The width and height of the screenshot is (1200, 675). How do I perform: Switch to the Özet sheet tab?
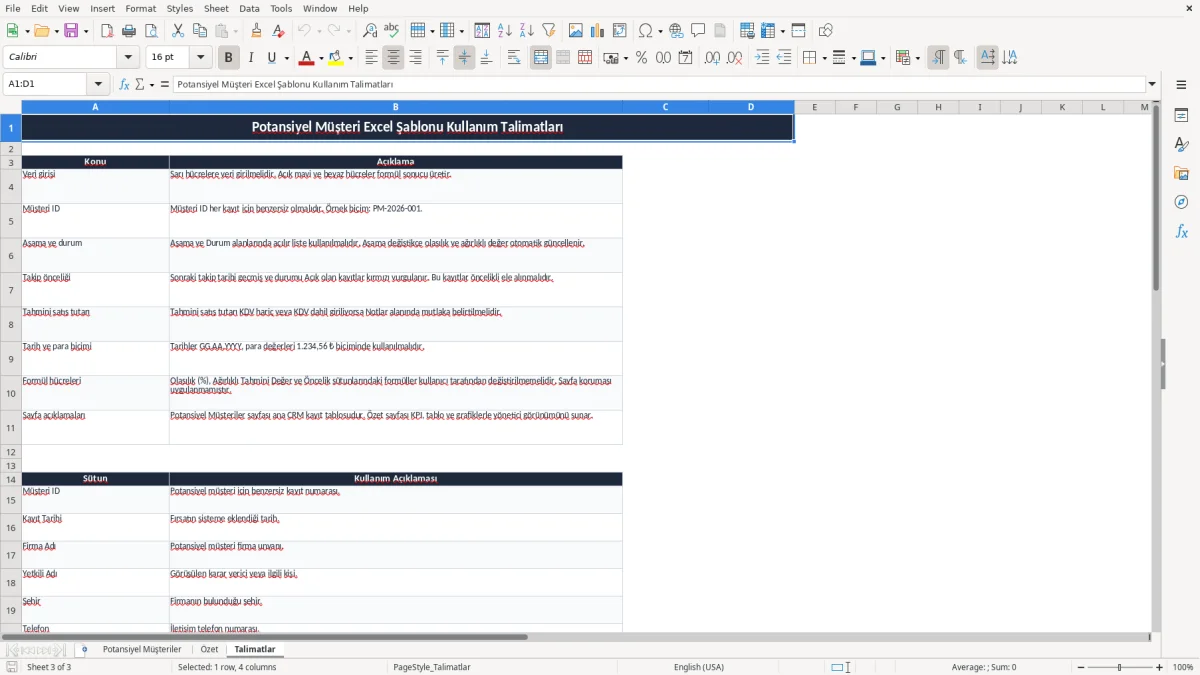[209, 649]
